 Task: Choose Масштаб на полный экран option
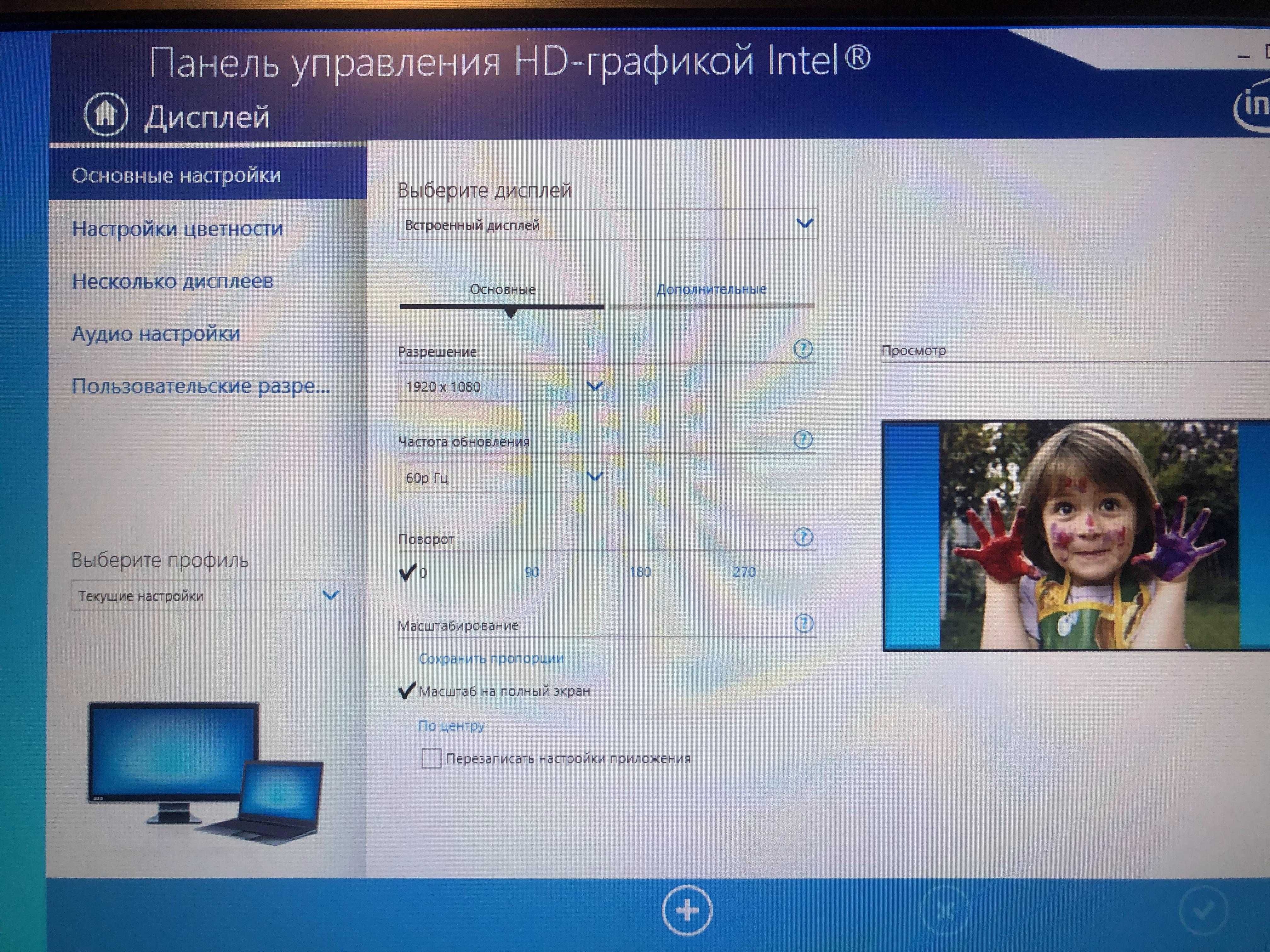pyautogui.click(x=494, y=691)
